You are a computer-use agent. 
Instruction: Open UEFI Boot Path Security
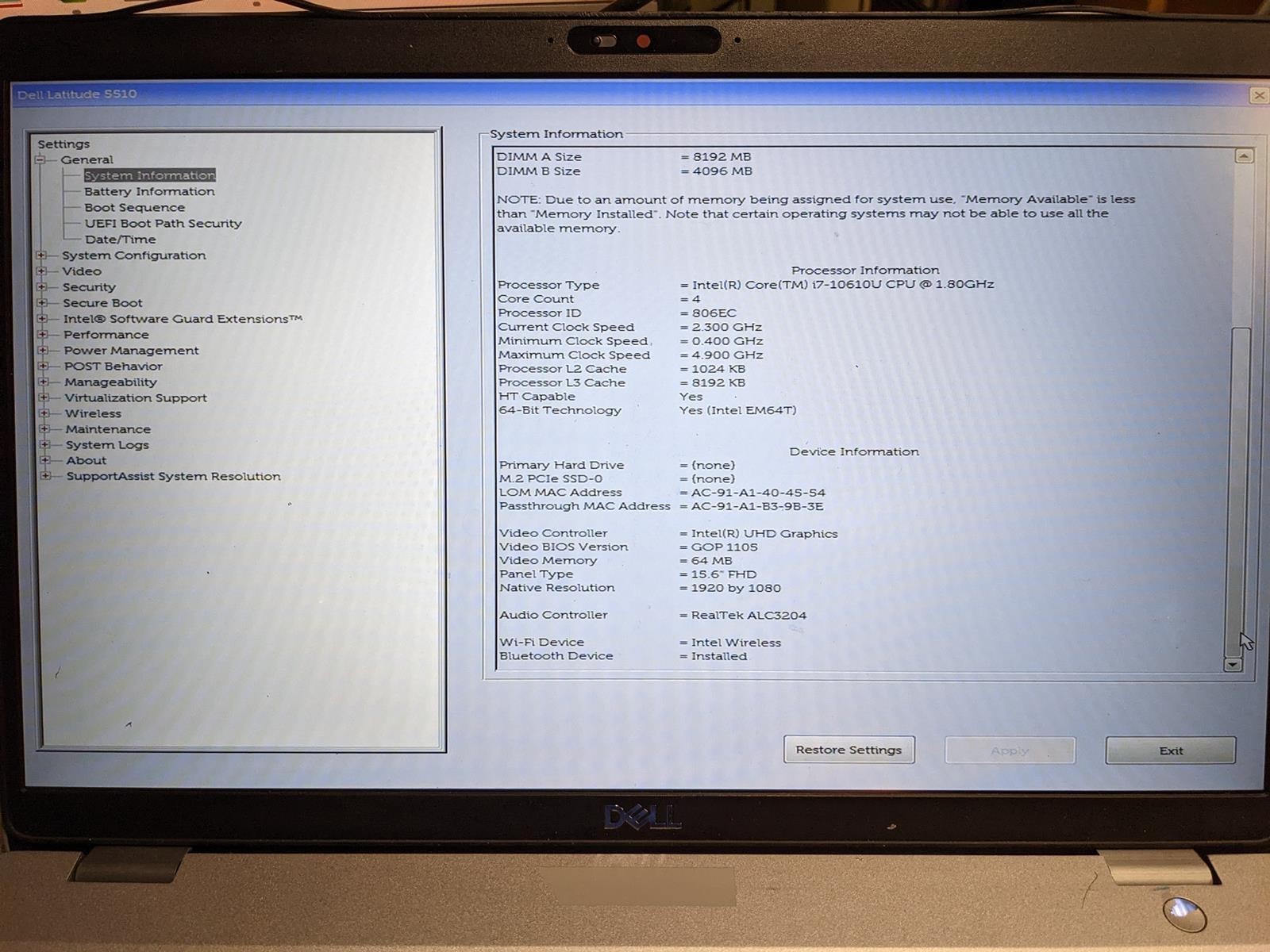pos(163,224)
